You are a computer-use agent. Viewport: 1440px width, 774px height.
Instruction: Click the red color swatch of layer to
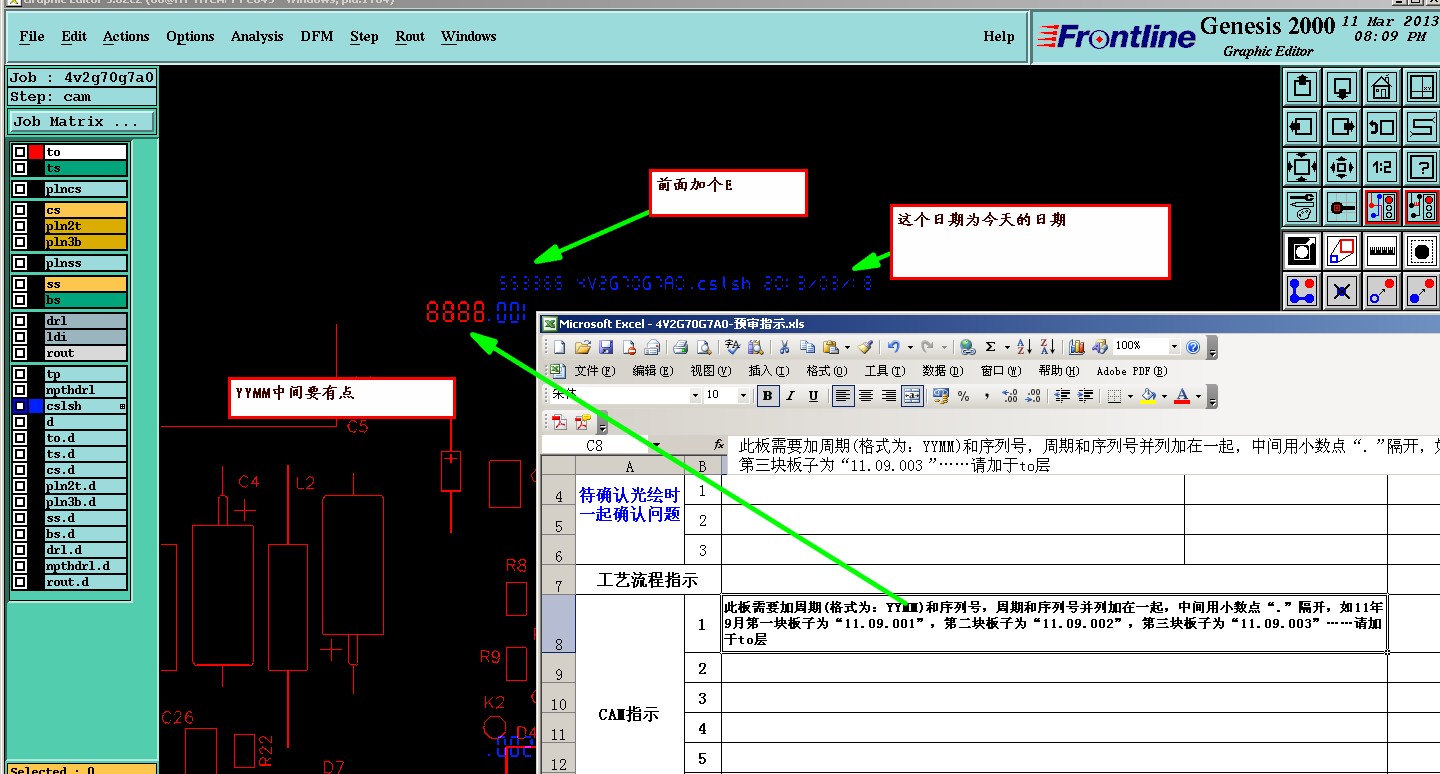(36, 152)
